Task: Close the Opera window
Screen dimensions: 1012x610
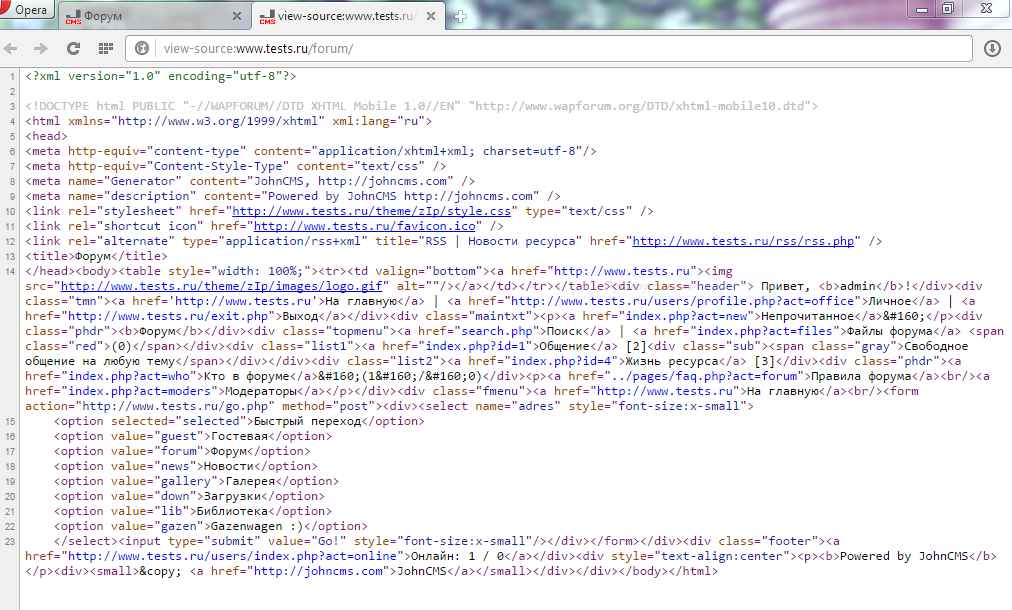Action: 987,8
